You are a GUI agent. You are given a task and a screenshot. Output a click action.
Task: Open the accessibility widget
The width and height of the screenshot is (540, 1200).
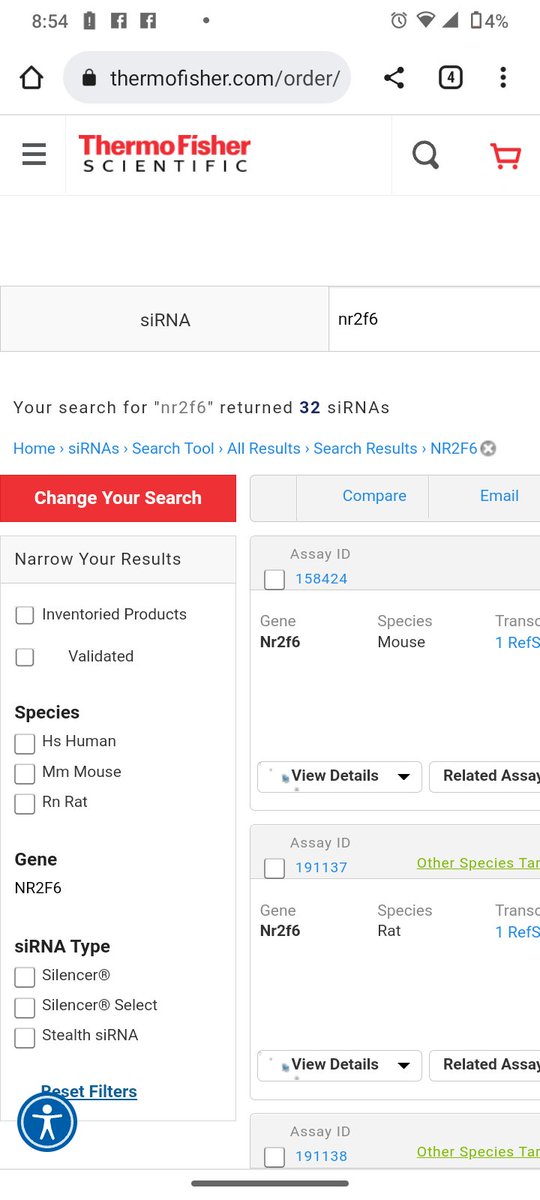pos(47,1123)
